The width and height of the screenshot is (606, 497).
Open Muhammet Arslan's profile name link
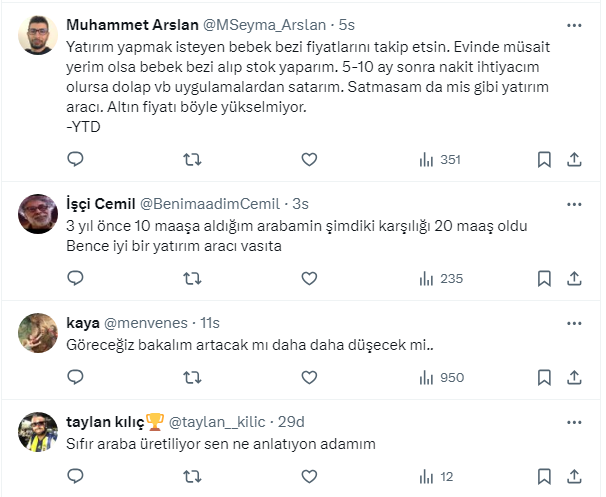(x=125, y=24)
